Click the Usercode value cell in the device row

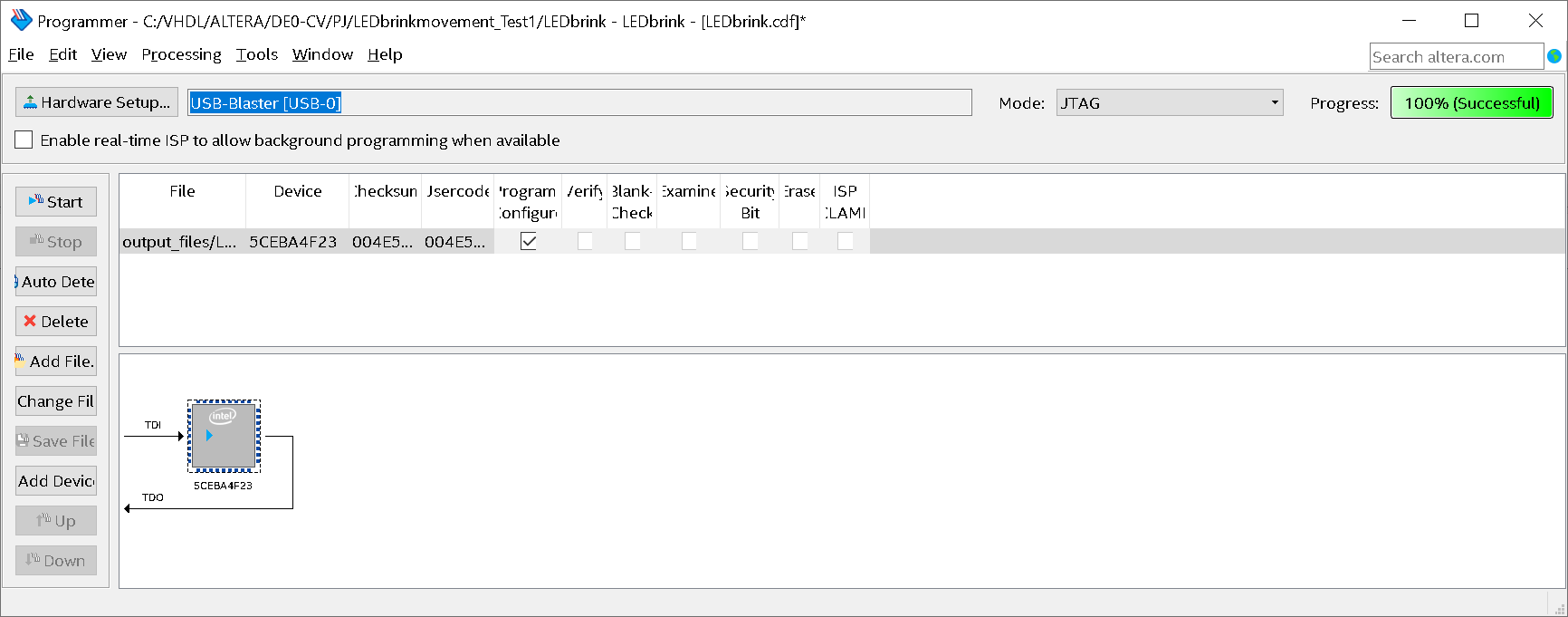coord(457,241)
